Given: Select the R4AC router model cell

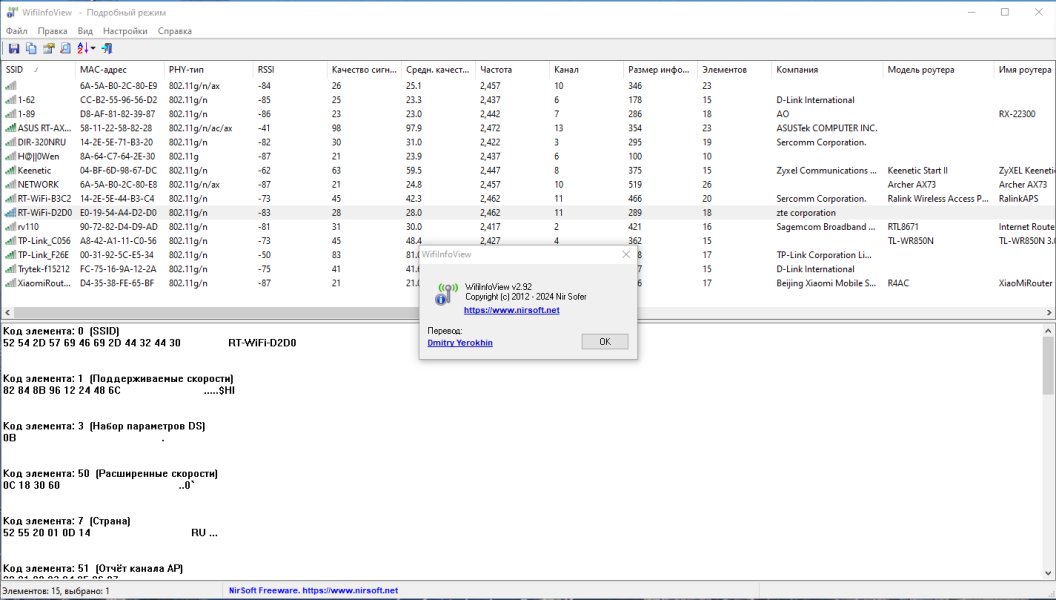Looking at the screenshot, I should (898, 284).
